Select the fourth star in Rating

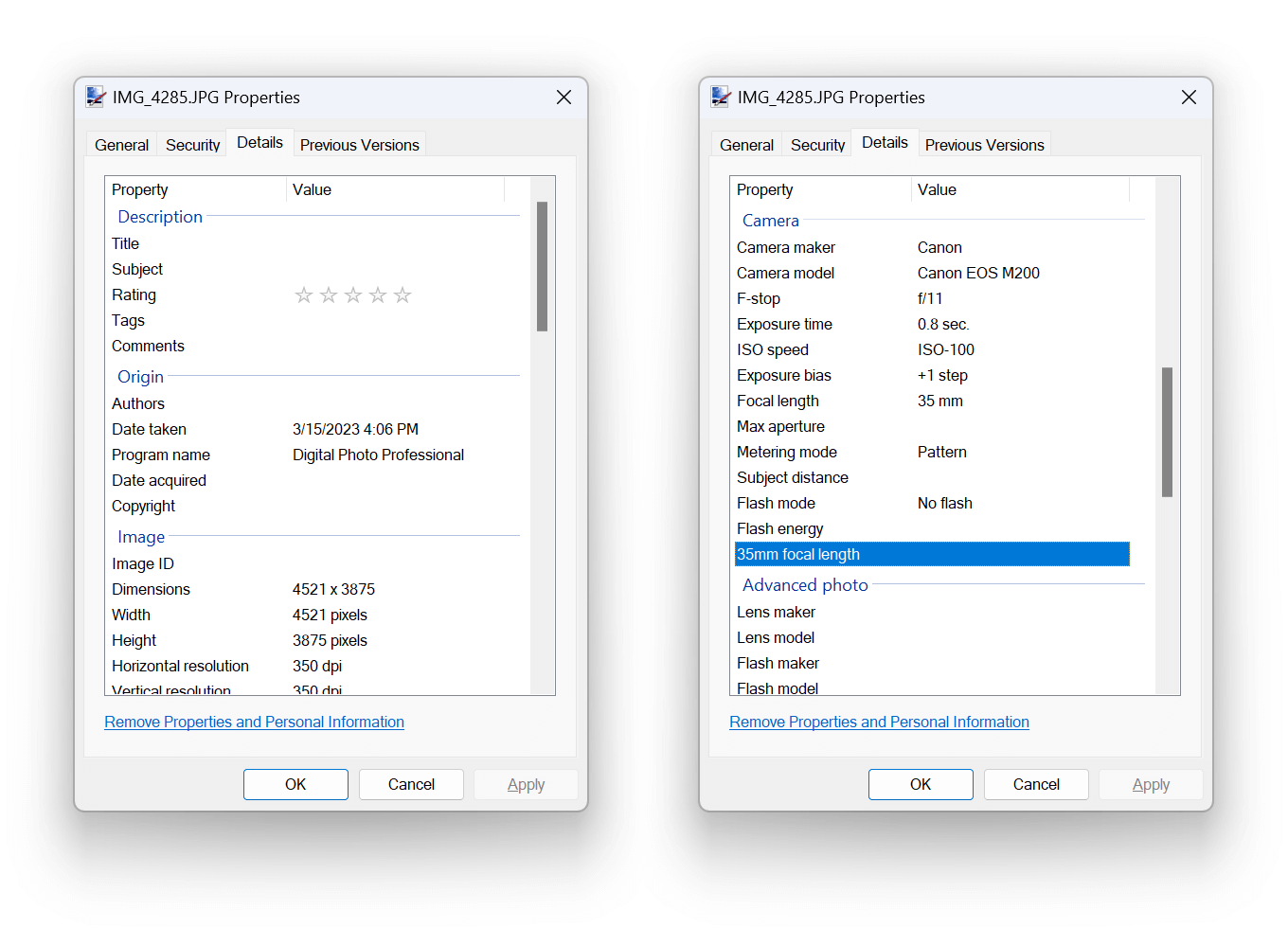[378, 295]
